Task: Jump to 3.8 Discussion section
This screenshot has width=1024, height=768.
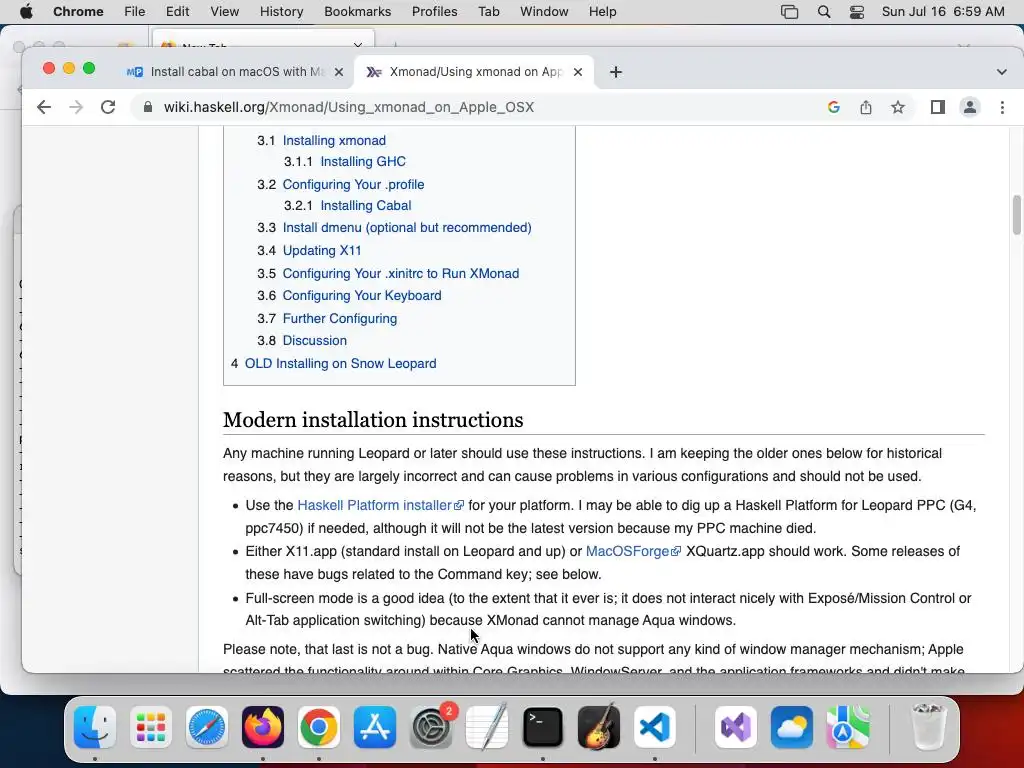Action: 315,340
